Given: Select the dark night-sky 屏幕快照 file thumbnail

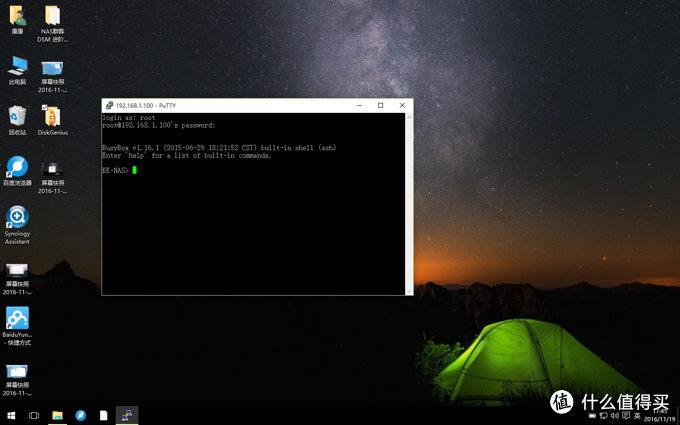Looking at the screenshot, I should tap(52, 169).
